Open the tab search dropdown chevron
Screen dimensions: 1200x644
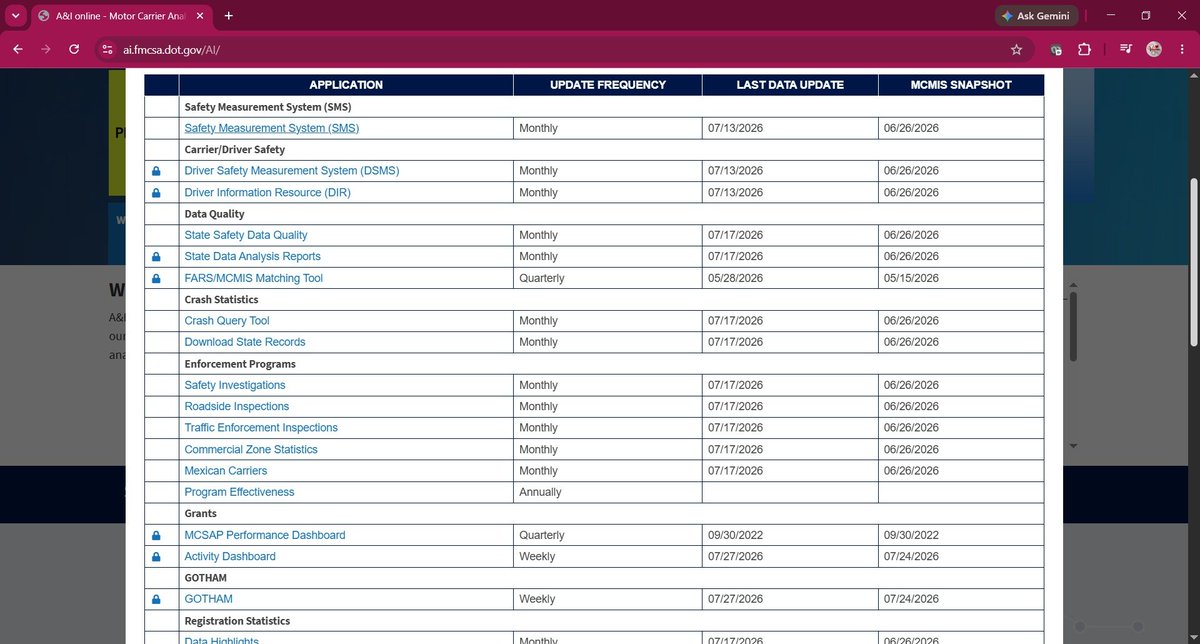point(15,16)
